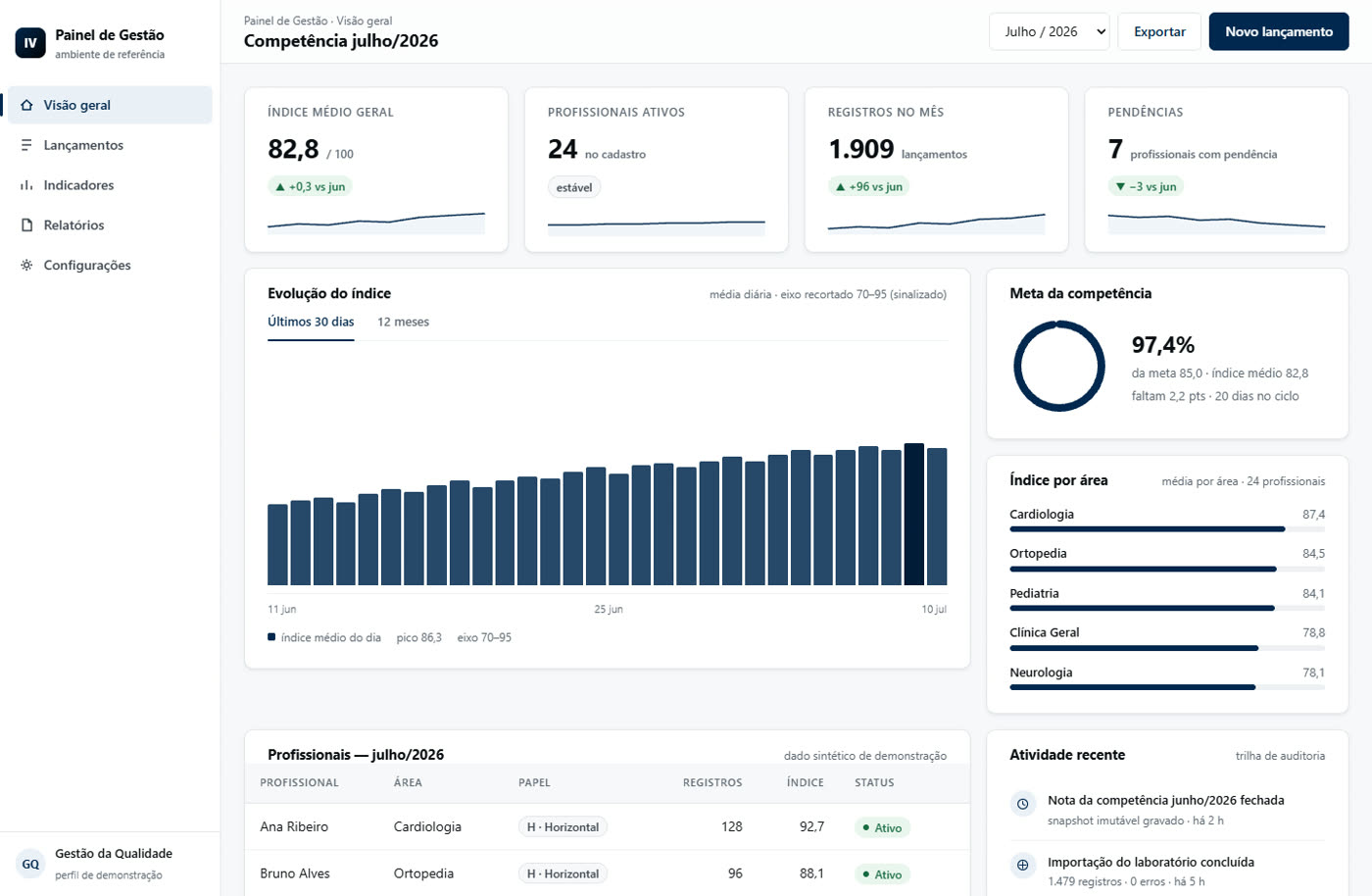The height and width of the screenshot is (896, 1372).
Task: Click the Ativo status for Ana Ribeiro
Action: pos(882,828)
